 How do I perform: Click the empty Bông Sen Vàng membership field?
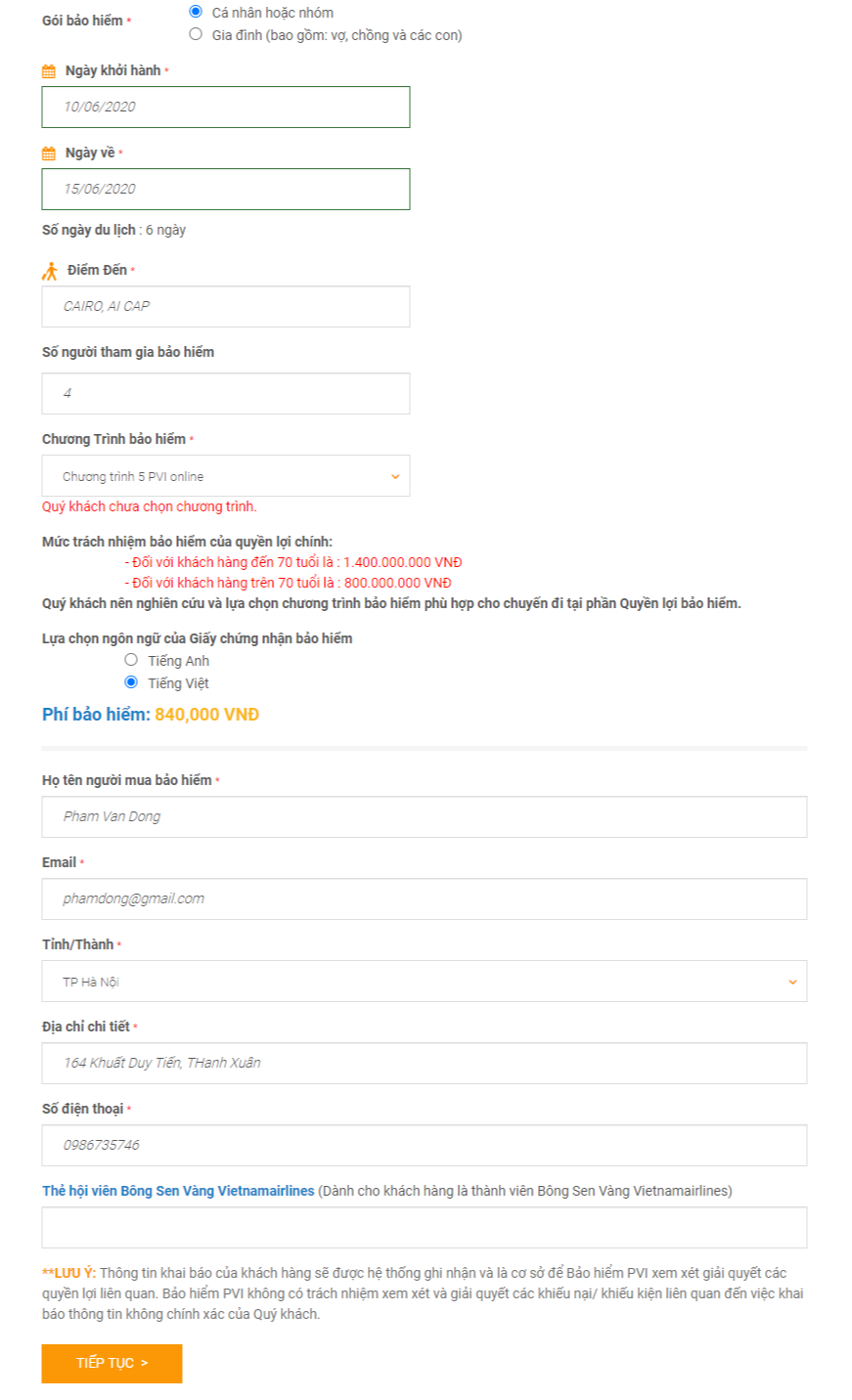click(x=424, y=1227)
